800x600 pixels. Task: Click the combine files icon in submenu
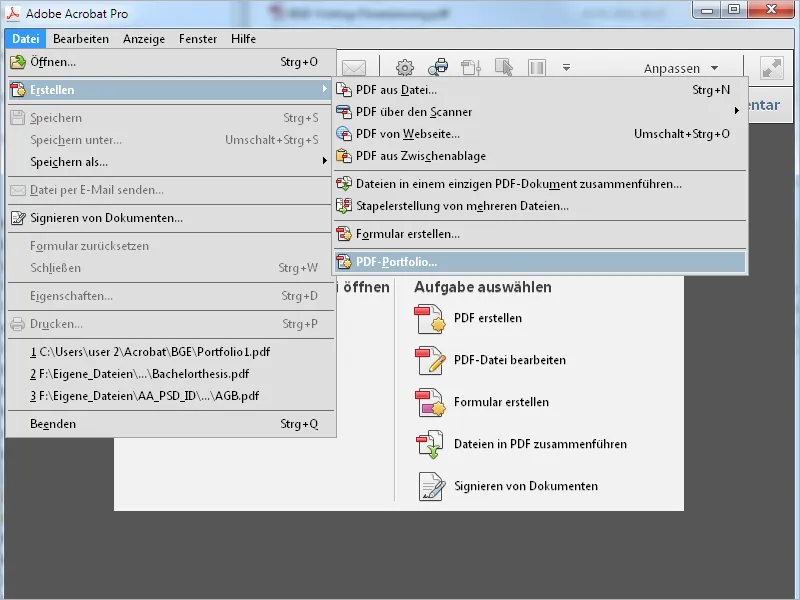(x=344, y=184)
